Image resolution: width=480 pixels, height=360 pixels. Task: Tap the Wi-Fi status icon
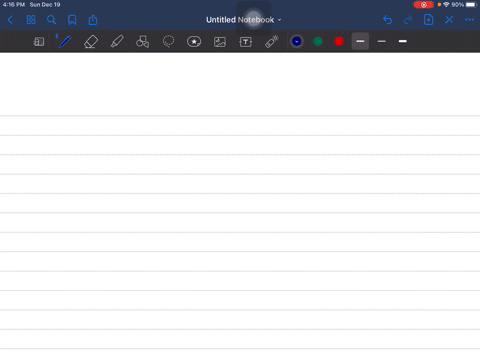tap(446, 5)
